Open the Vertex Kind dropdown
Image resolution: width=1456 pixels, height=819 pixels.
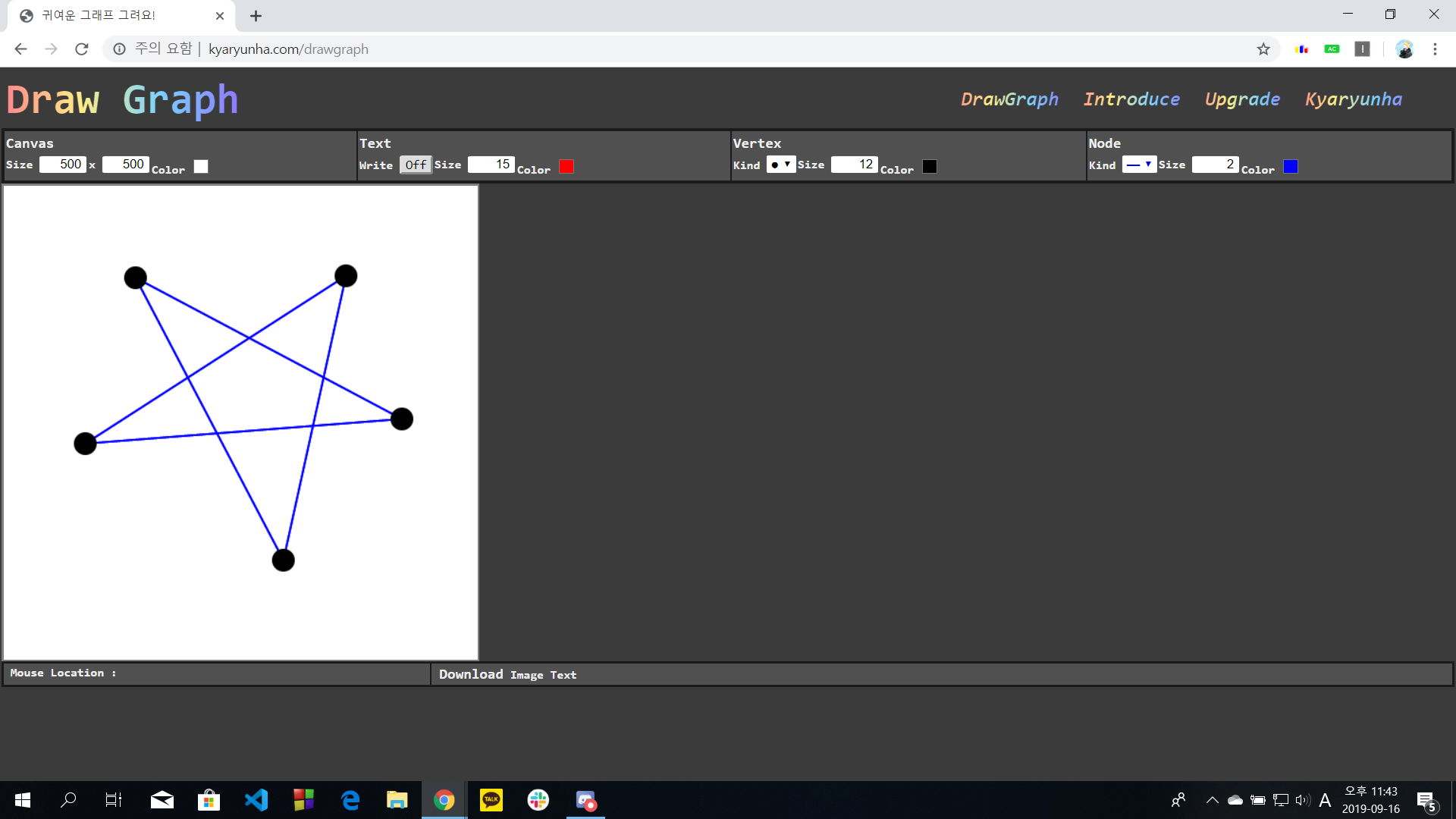point(780,165)
